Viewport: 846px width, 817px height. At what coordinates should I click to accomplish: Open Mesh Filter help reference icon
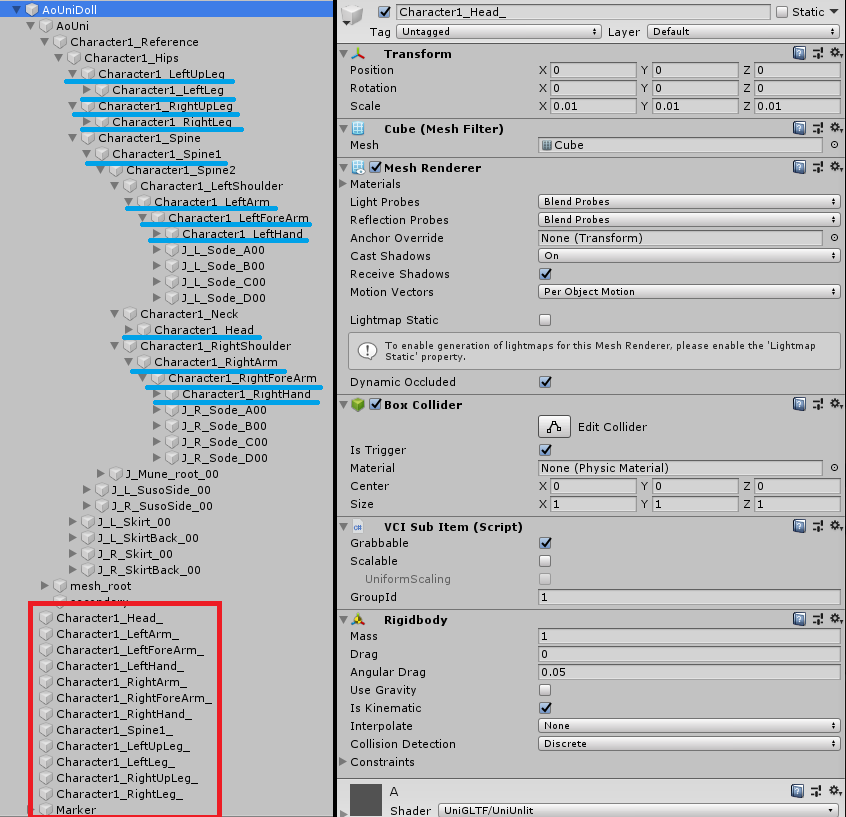pyautogui.click(x=799, y=128)
